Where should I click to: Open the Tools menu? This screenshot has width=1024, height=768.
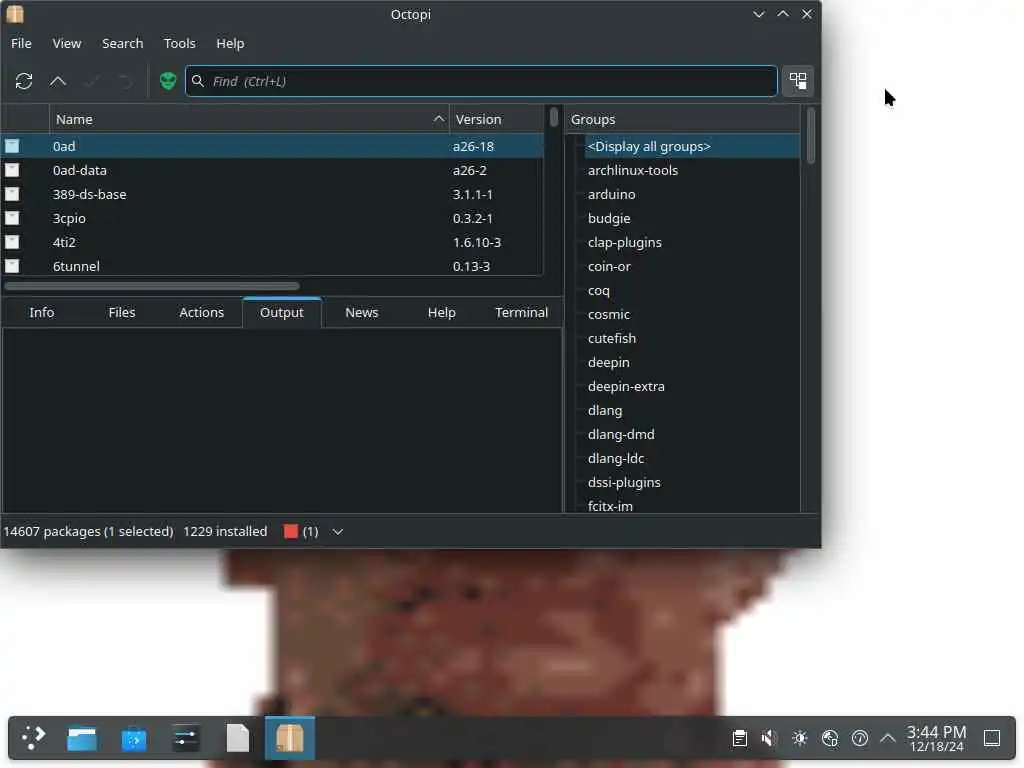click(179, 43)
